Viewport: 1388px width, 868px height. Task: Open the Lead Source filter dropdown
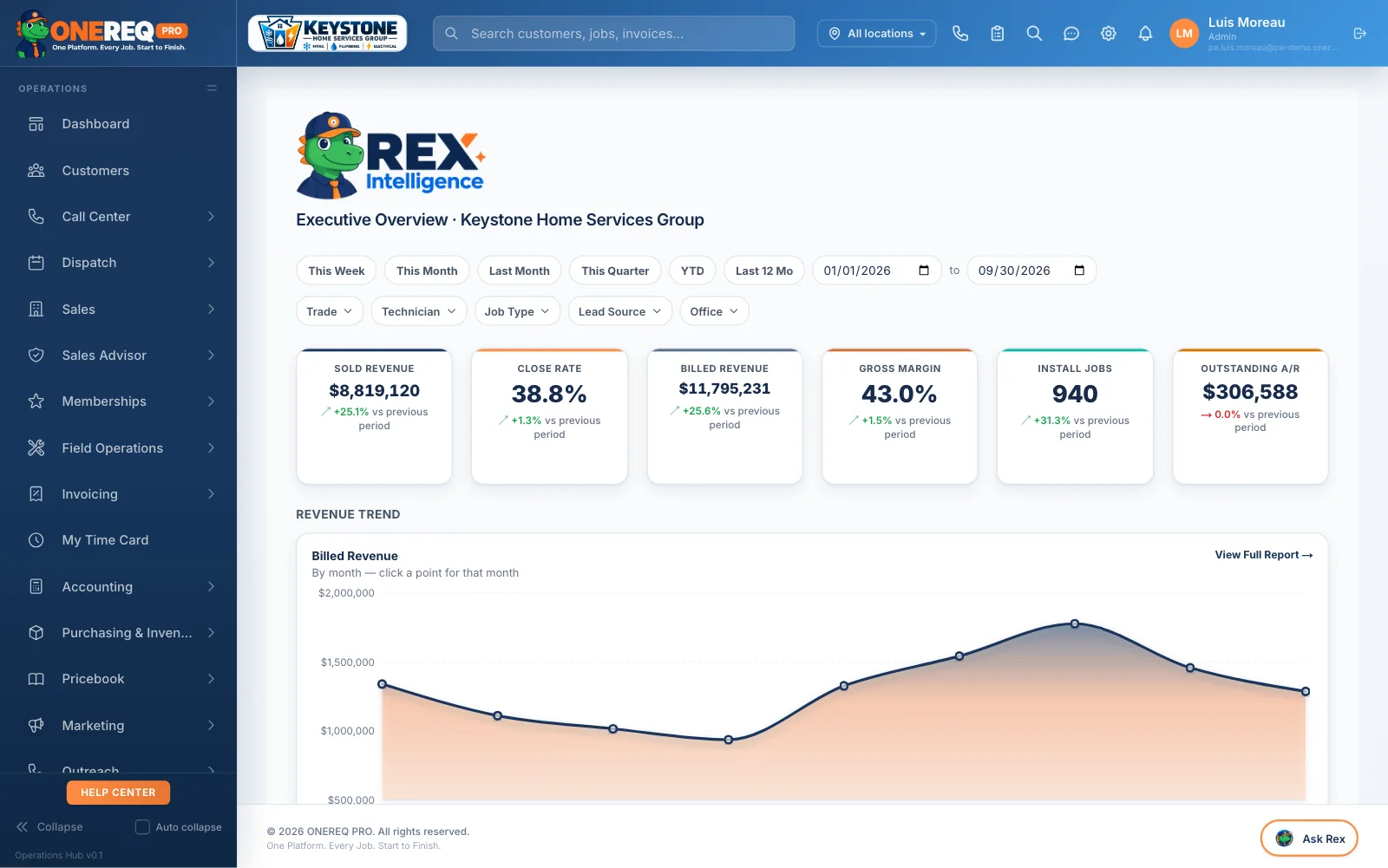[x=619, y=311]
